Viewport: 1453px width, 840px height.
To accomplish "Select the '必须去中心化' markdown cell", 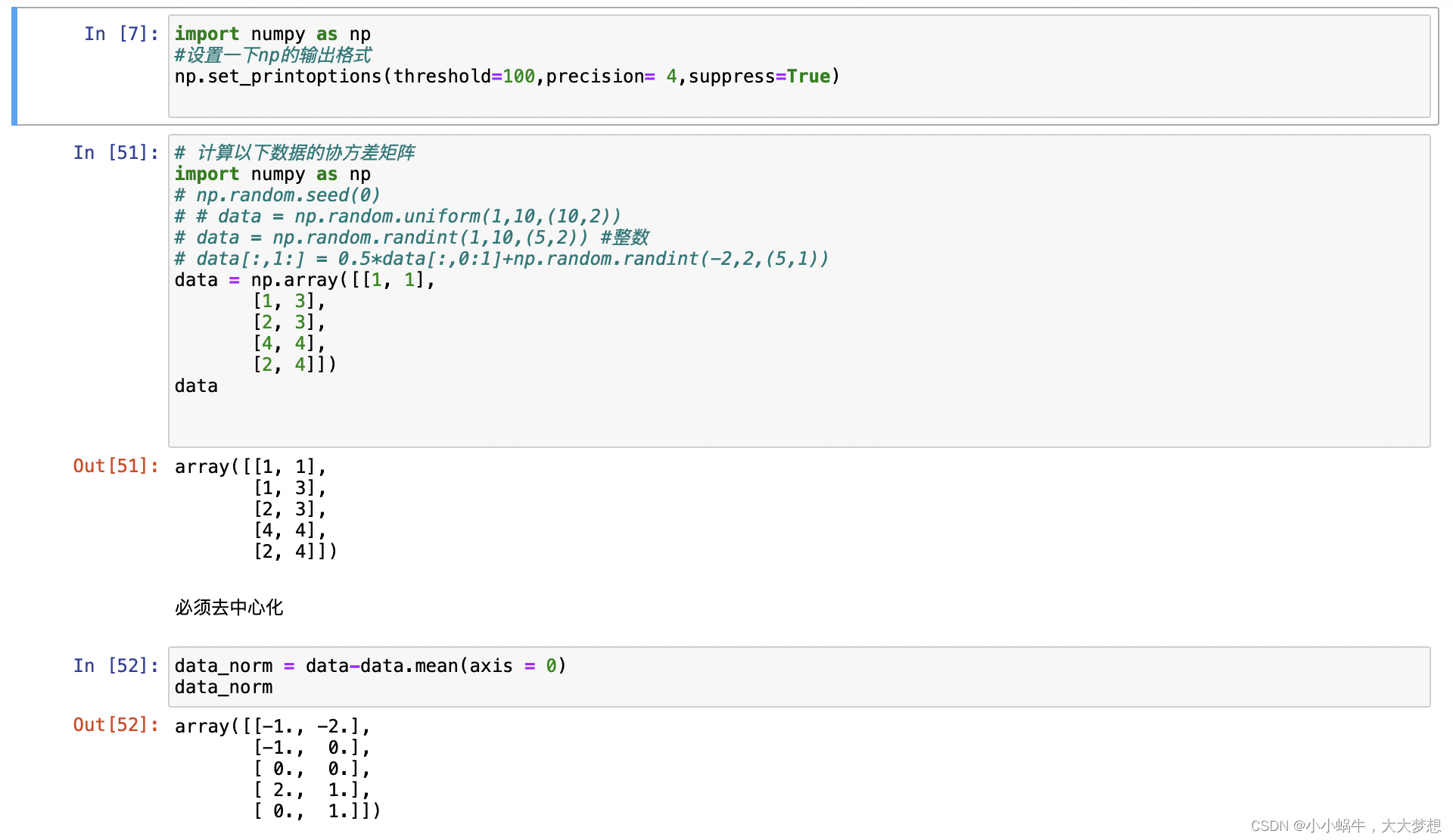I will point(229,608).
